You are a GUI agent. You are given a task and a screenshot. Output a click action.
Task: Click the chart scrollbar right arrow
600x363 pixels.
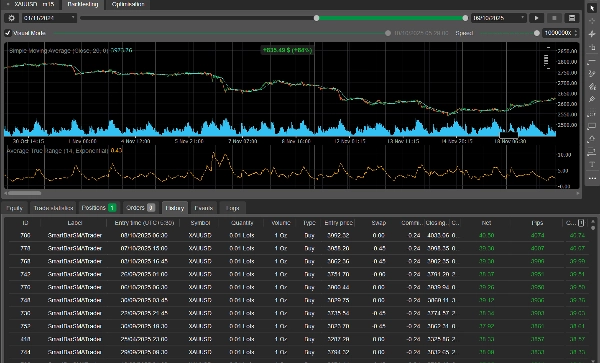tap(577, 193)
